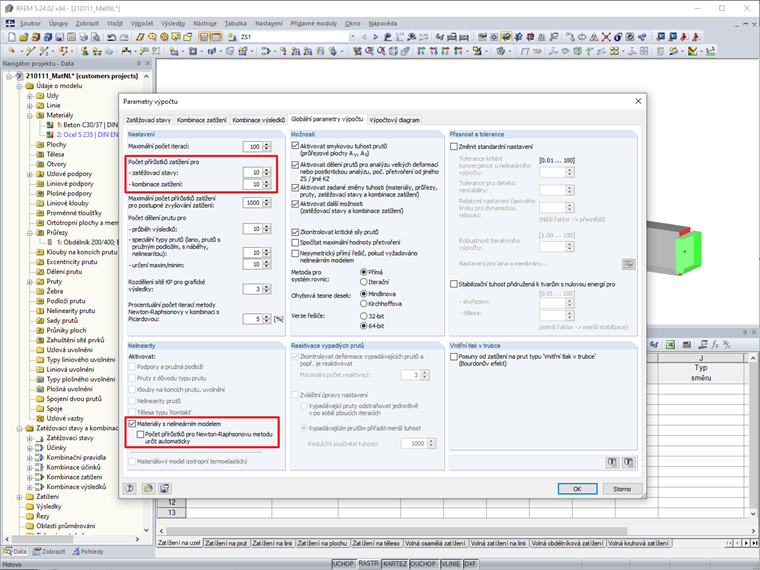The image size is (760, 570).
Task: Expand the Uzly tree node
Action: (x=30, y=95)
